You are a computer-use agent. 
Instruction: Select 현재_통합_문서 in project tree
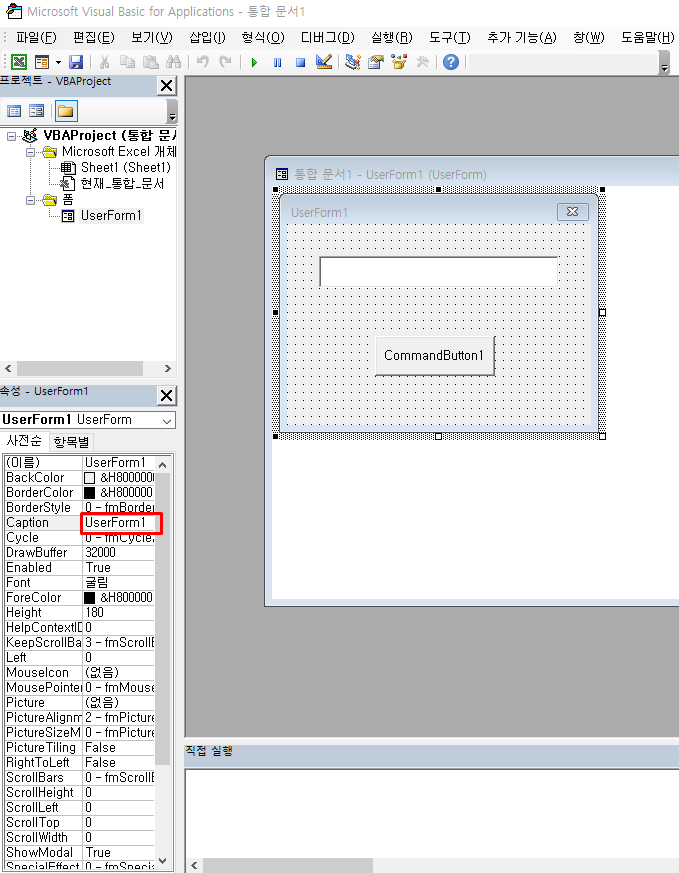(x=122, y=183)
